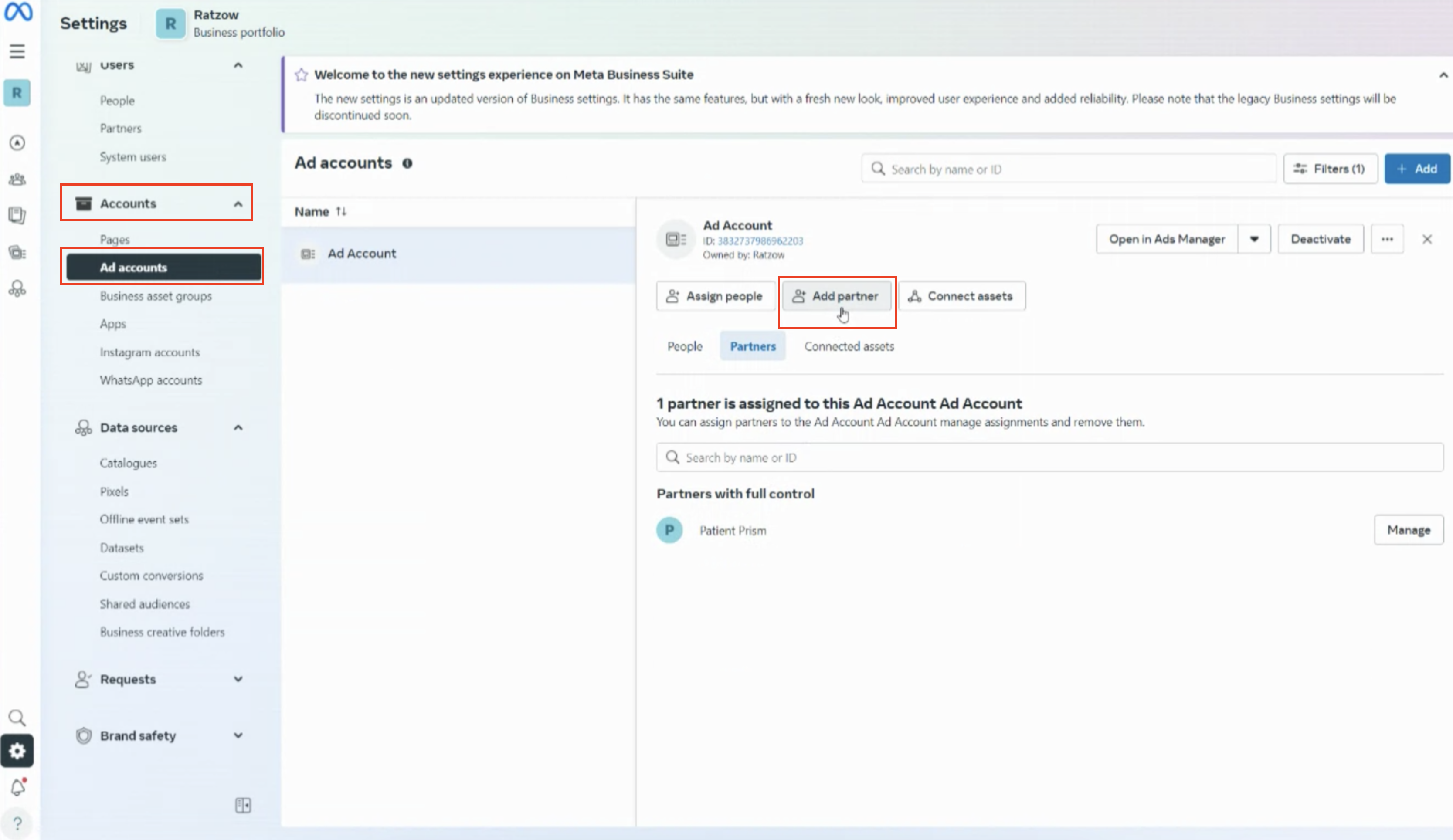Open Partners under Users
This screenshot has height=840, width=1453.
[x=121, y=129]
